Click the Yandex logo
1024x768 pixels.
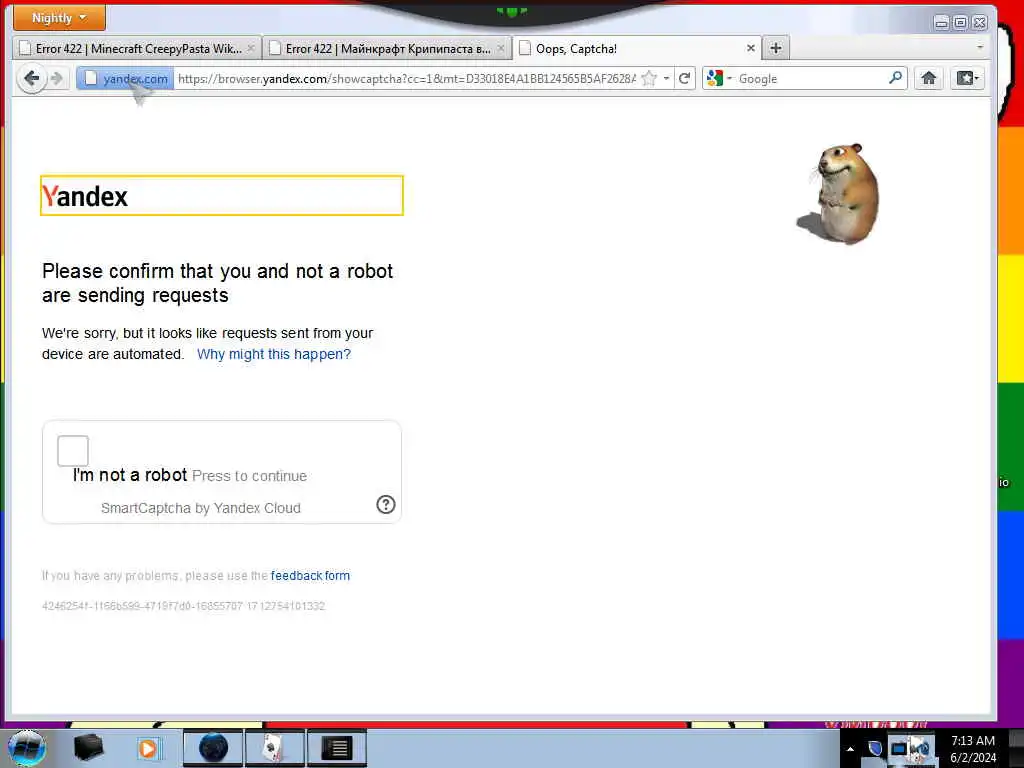pyautogui.click(x=85, y=197)
